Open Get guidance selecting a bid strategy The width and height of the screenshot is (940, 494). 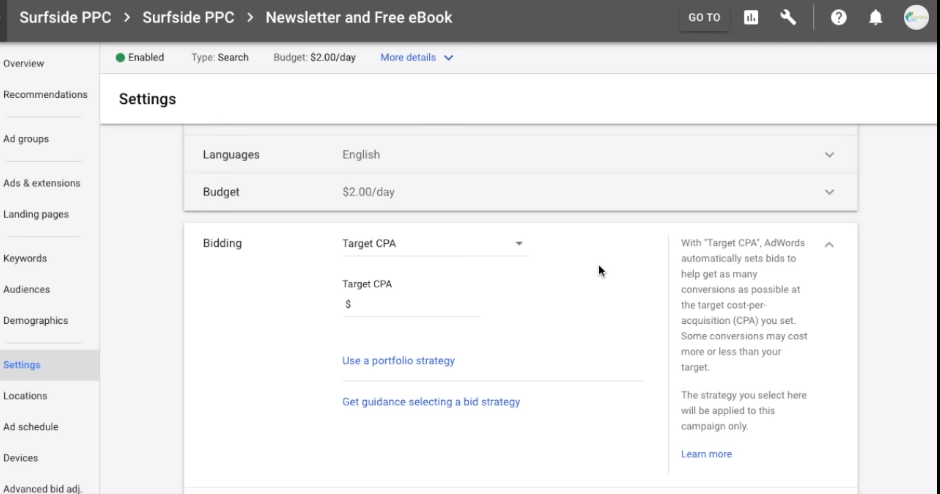(431, 402)
